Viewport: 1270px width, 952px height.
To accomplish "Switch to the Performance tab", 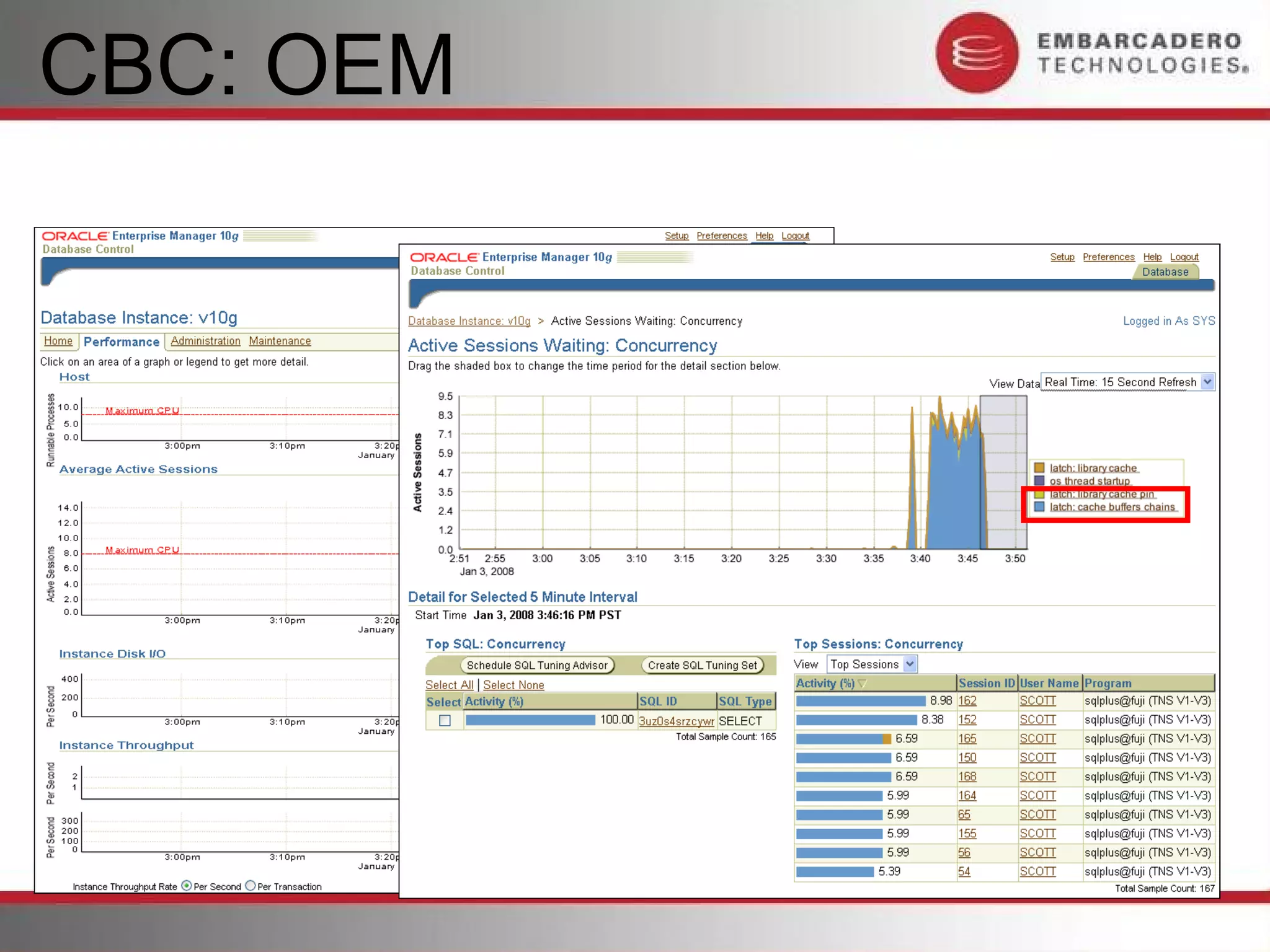I will [x=122, y=342].
